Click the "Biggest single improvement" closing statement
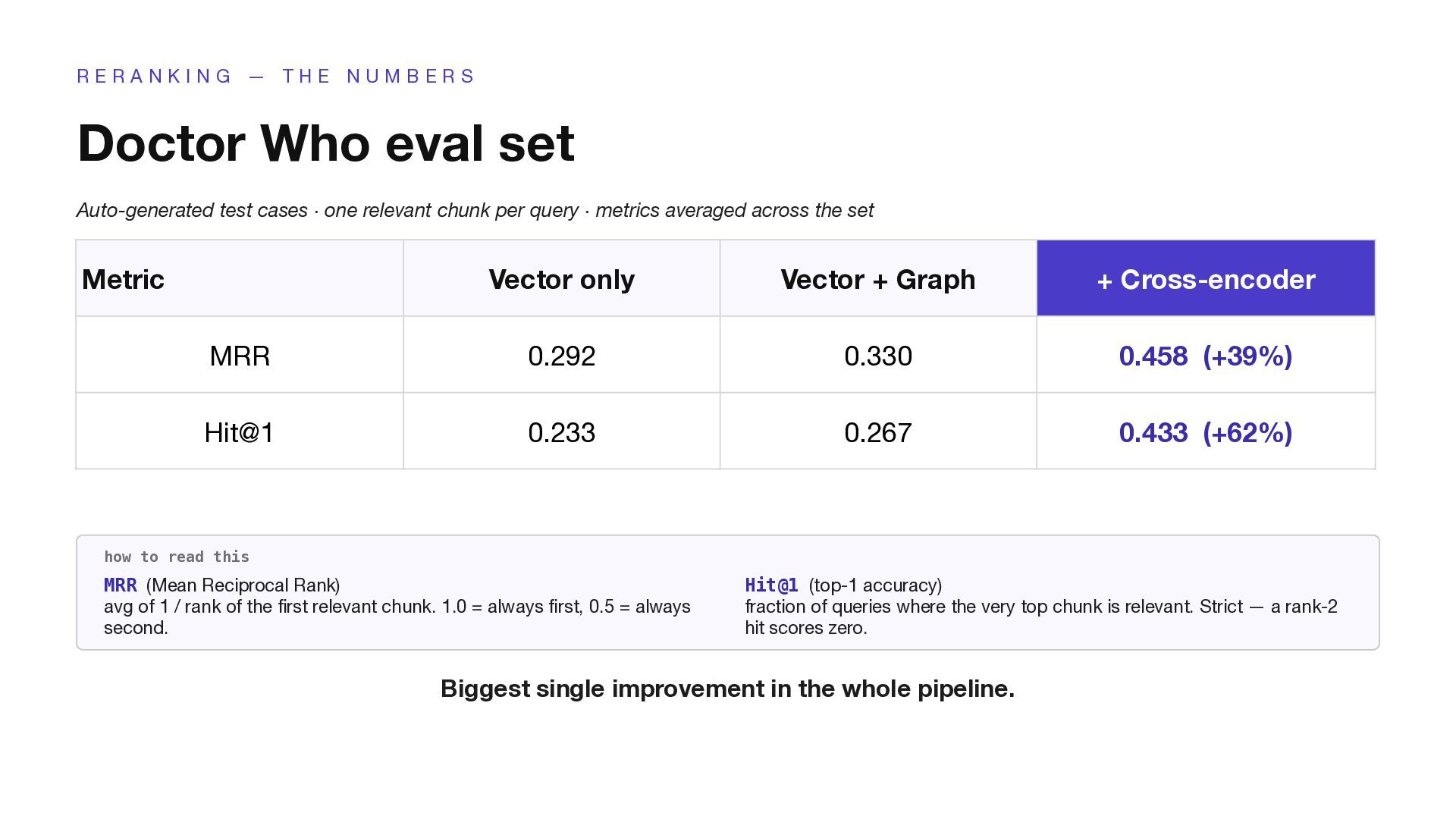This screenshot has width=1456, height=819. coord(727,689)
